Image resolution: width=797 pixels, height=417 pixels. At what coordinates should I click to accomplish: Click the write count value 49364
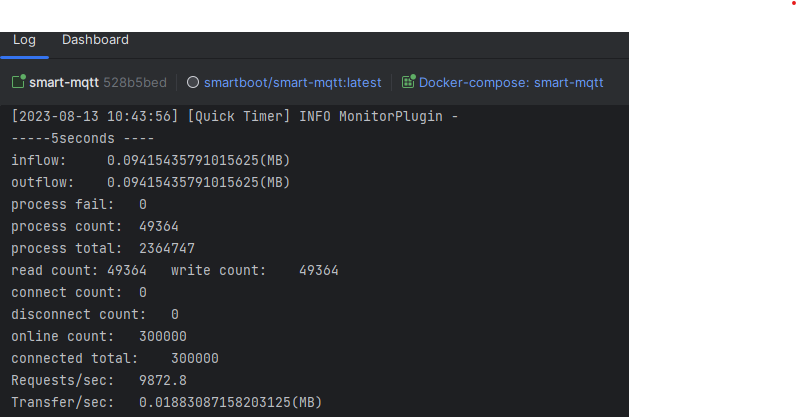tap(319, 270)
